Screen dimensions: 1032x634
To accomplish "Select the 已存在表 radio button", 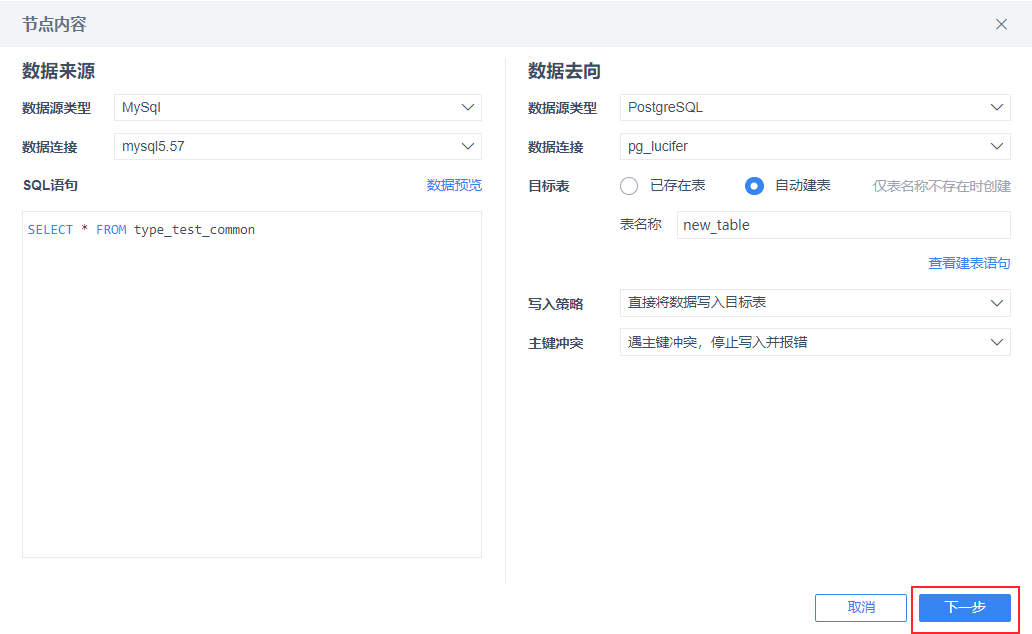I will point(629,186).
